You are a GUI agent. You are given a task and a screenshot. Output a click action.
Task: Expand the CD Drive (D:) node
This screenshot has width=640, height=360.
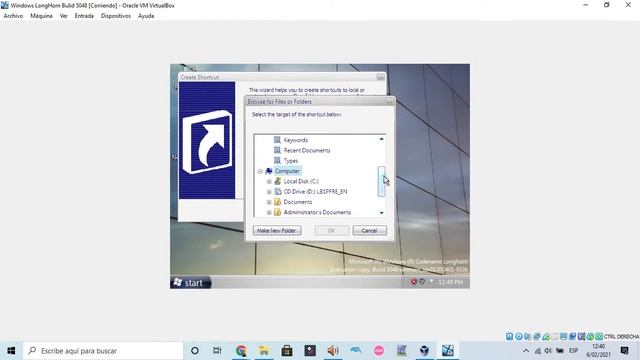click(x=269, y=192)
